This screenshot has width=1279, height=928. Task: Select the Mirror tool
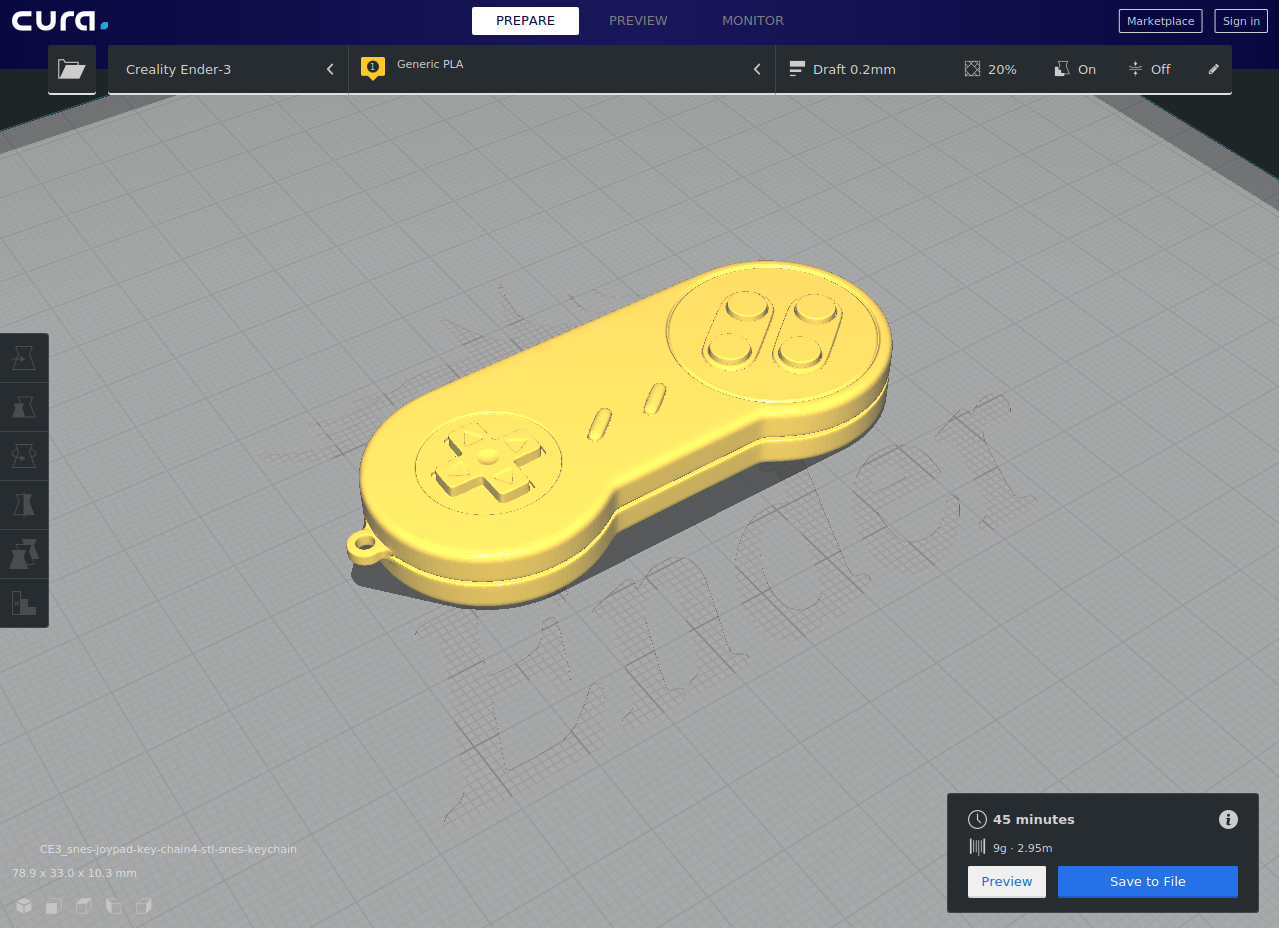pos(24,504)
